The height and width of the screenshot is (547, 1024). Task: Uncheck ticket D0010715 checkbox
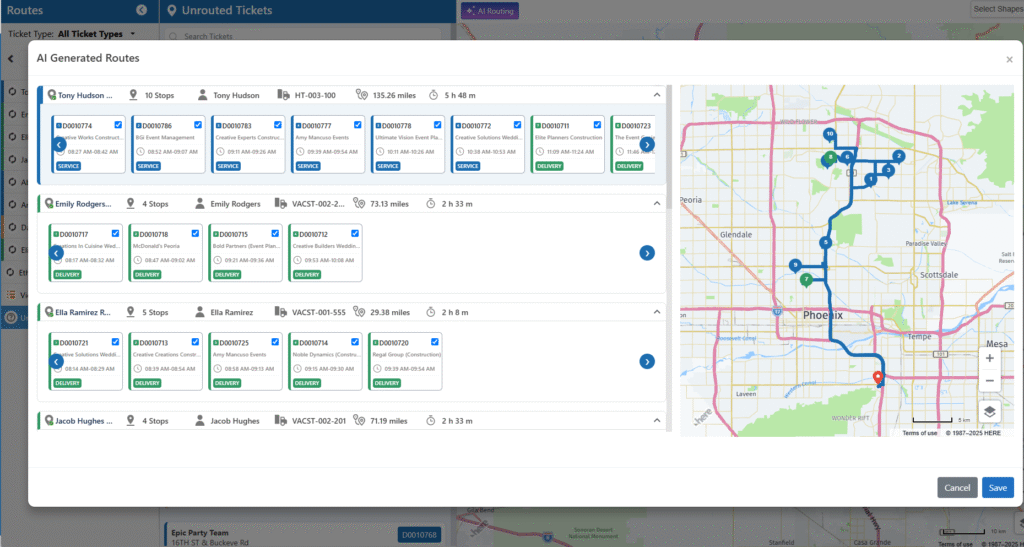(x=274, y=233)
